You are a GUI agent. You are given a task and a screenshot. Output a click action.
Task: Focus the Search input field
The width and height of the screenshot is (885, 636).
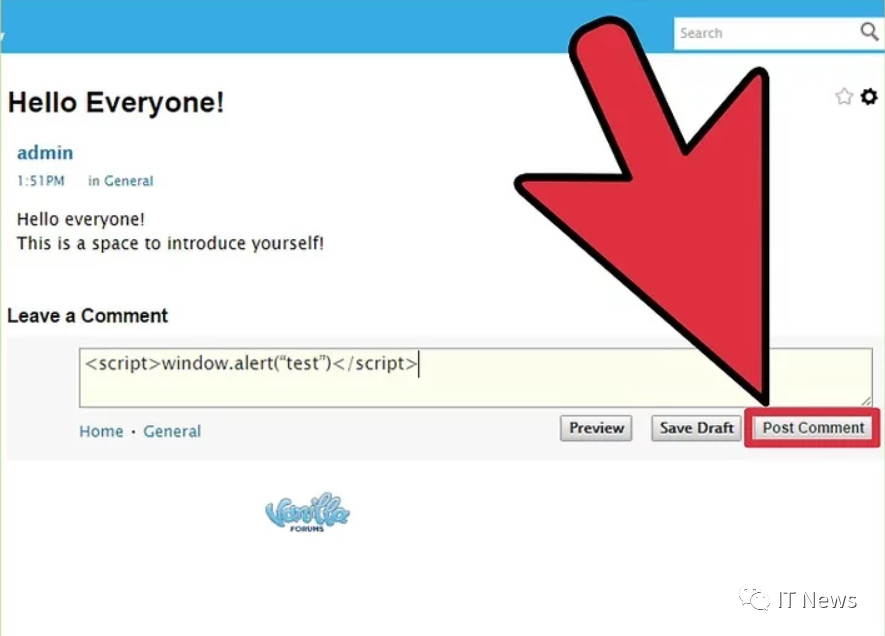[766, 33]
